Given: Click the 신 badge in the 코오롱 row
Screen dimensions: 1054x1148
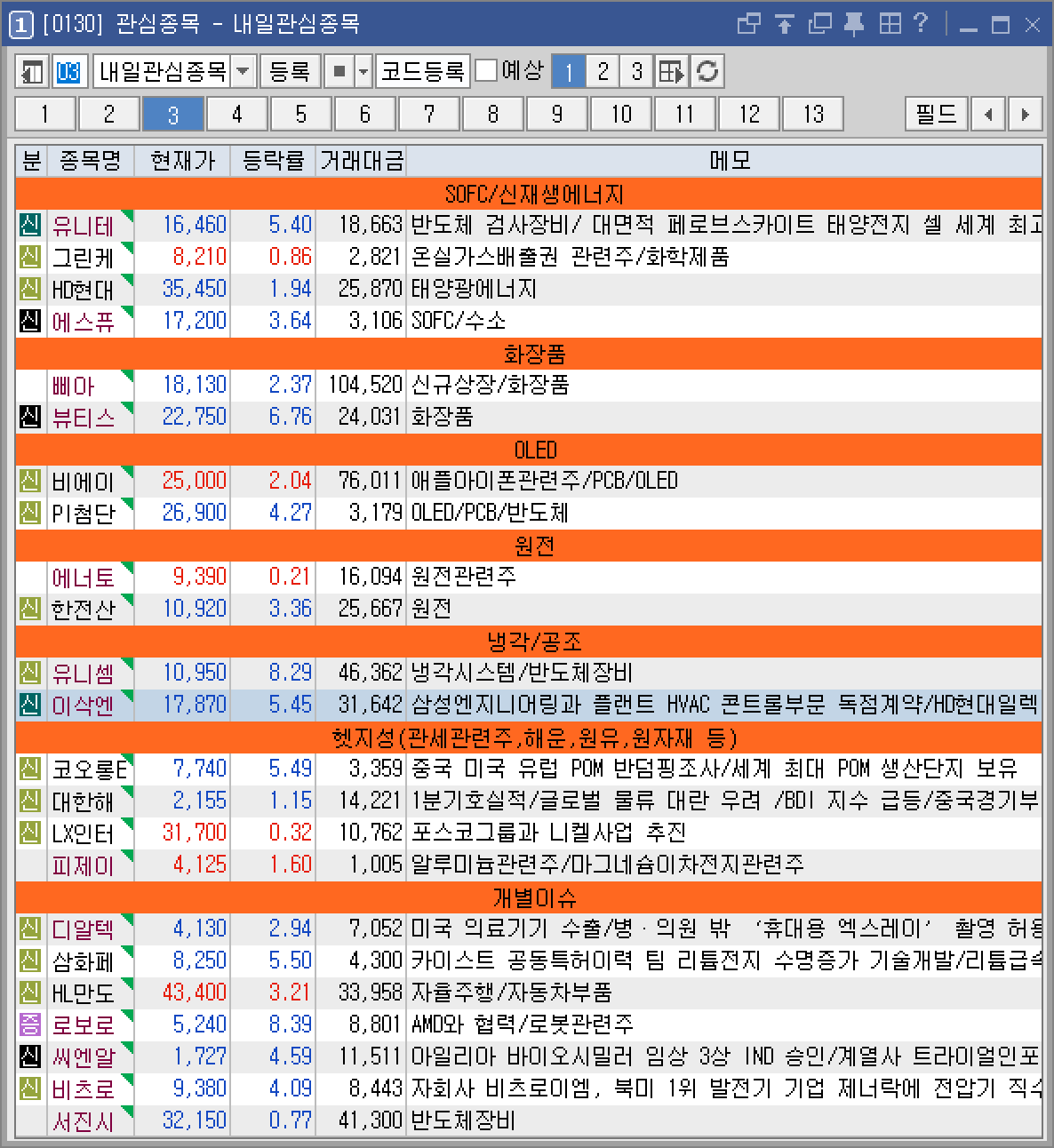Looking at the screenshot, I should click(30, 769).
